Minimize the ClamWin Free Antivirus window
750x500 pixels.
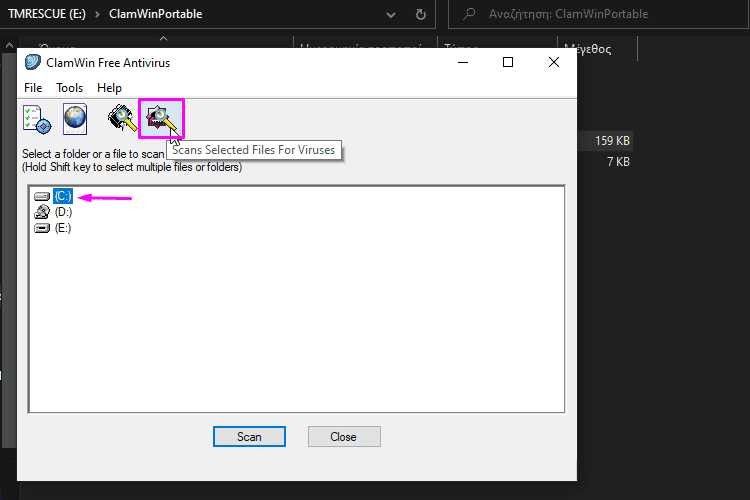pos(463,62)
